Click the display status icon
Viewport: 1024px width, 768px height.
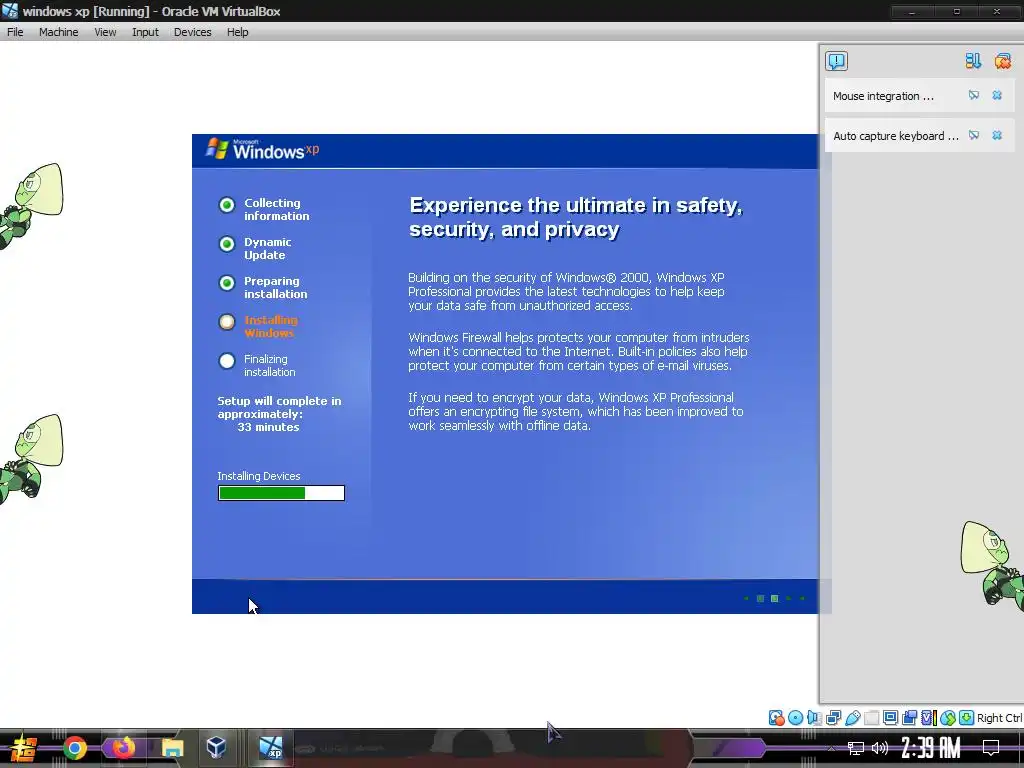tap(890, 718)
